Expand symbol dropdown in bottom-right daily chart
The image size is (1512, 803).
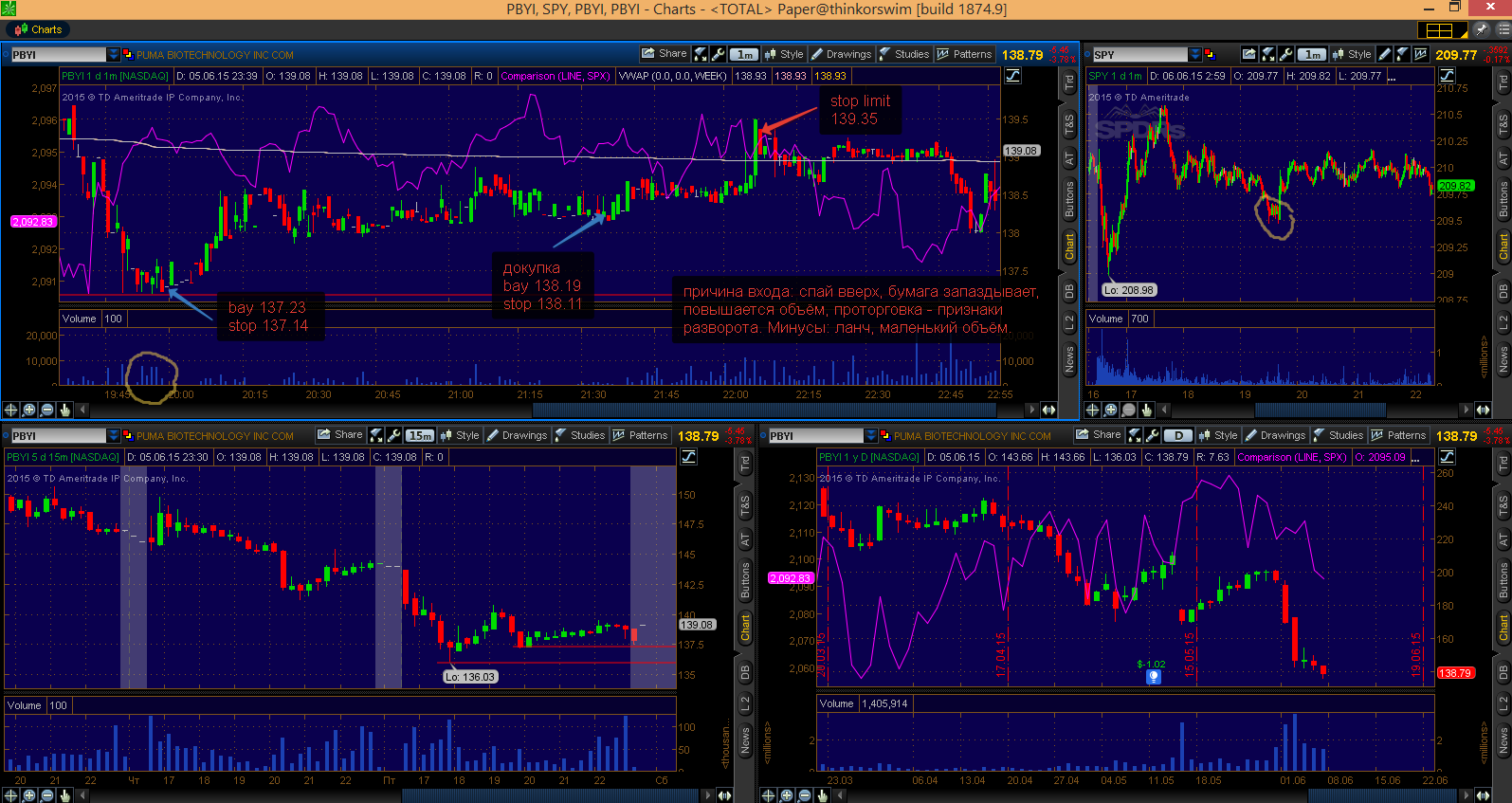(x=871, y=436)
